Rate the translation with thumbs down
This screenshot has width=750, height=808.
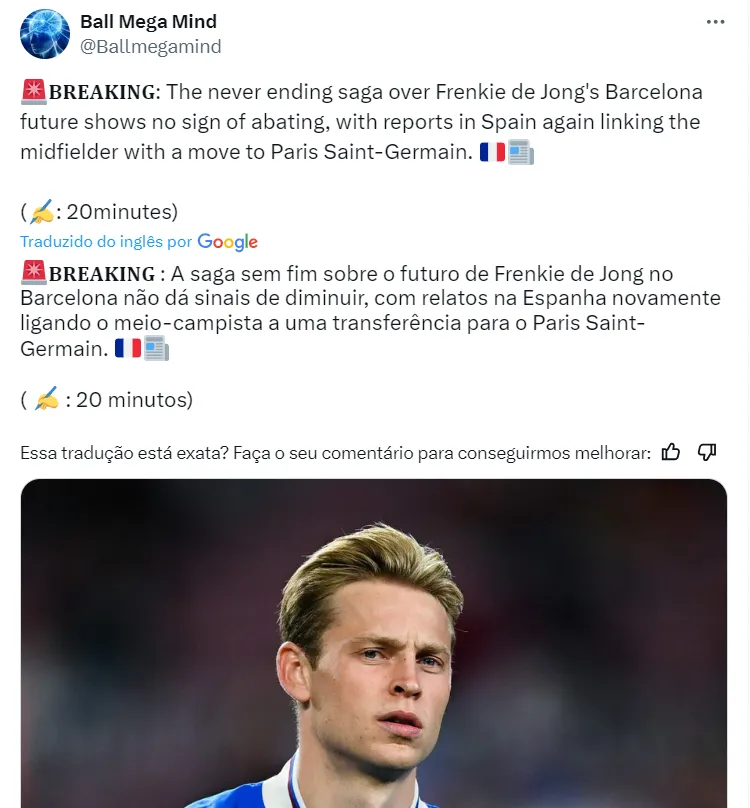[x=707, y=452]
